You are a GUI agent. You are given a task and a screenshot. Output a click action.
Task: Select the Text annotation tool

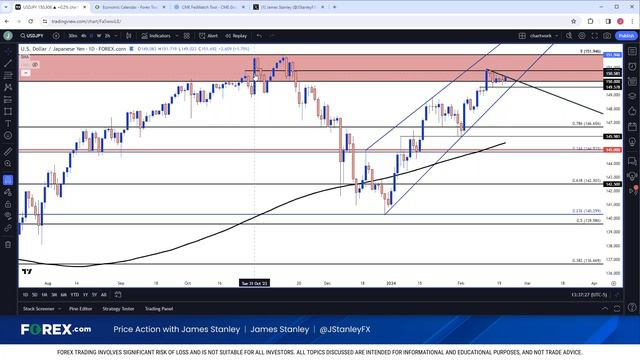[x=8, y=123]
